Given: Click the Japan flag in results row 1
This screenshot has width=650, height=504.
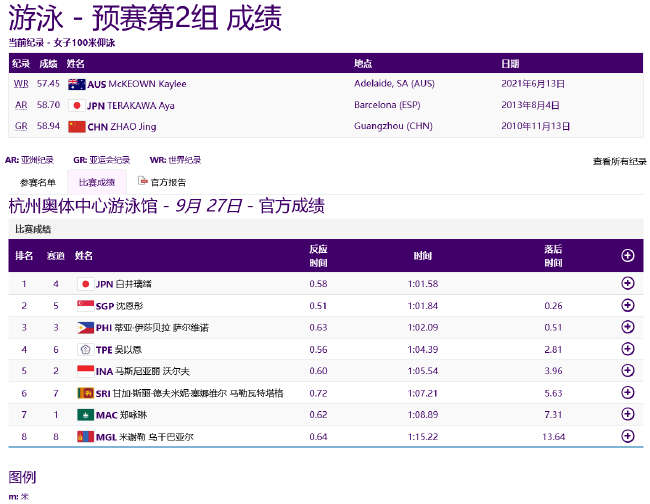Looking at the screenshot, I should (x=85, y=284).
